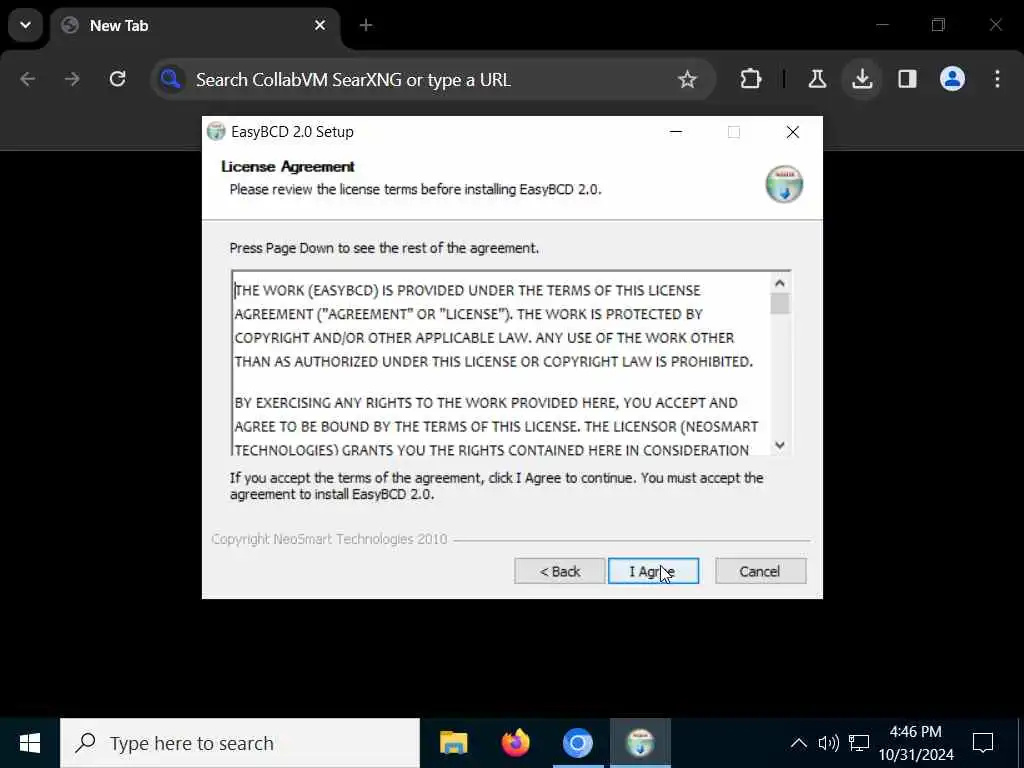Select the EasyBCD setup taskbar icon
Viewport: 1024px width, 768px height.
pyautogui.click(x=640, y=743)
